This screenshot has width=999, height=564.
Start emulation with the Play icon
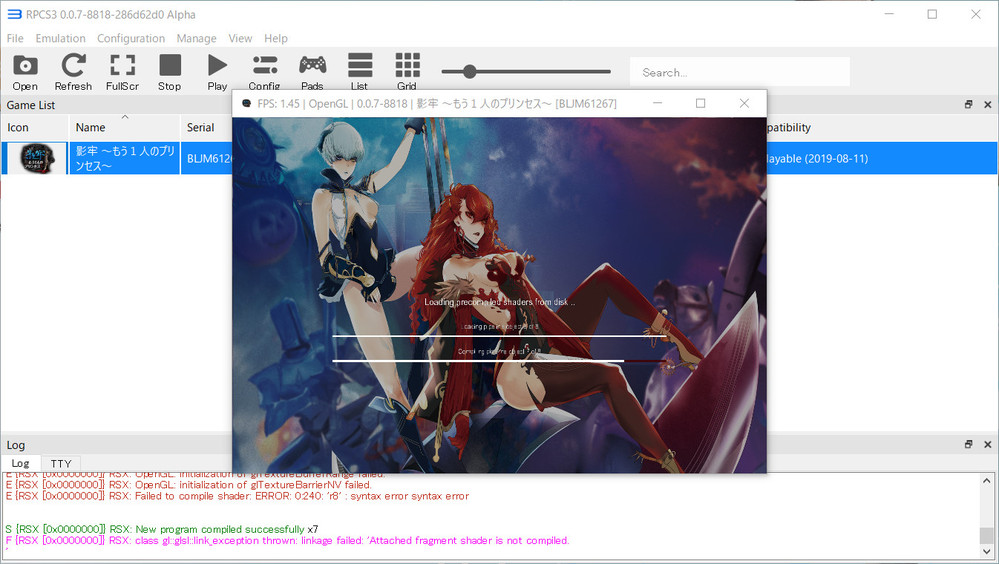click(x=217, y=72)
